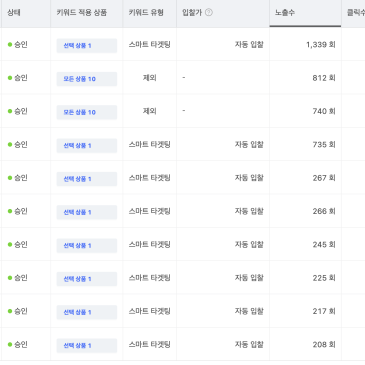Click 제외 keyword type in the 740 회 row
The image size is (365, 365).
tap(150, 111)
